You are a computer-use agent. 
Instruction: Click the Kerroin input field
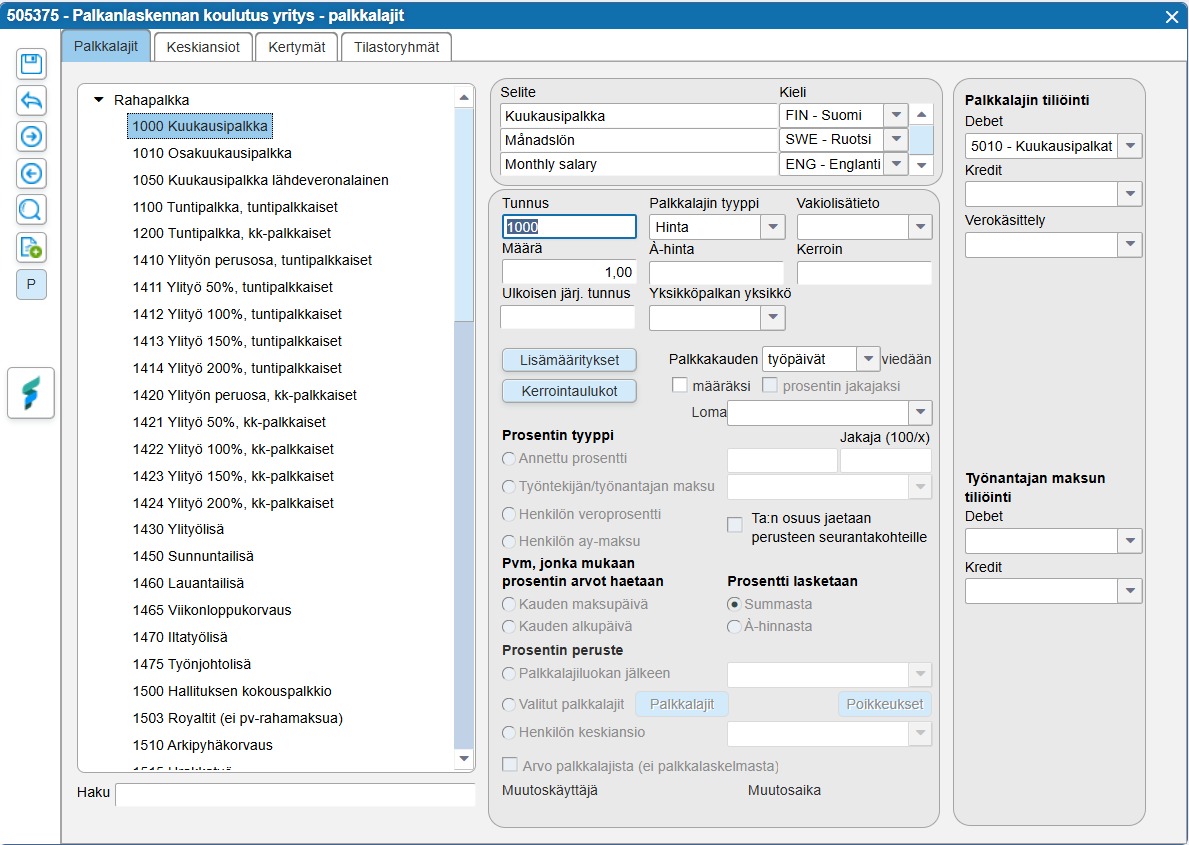[x=864, y=272]
